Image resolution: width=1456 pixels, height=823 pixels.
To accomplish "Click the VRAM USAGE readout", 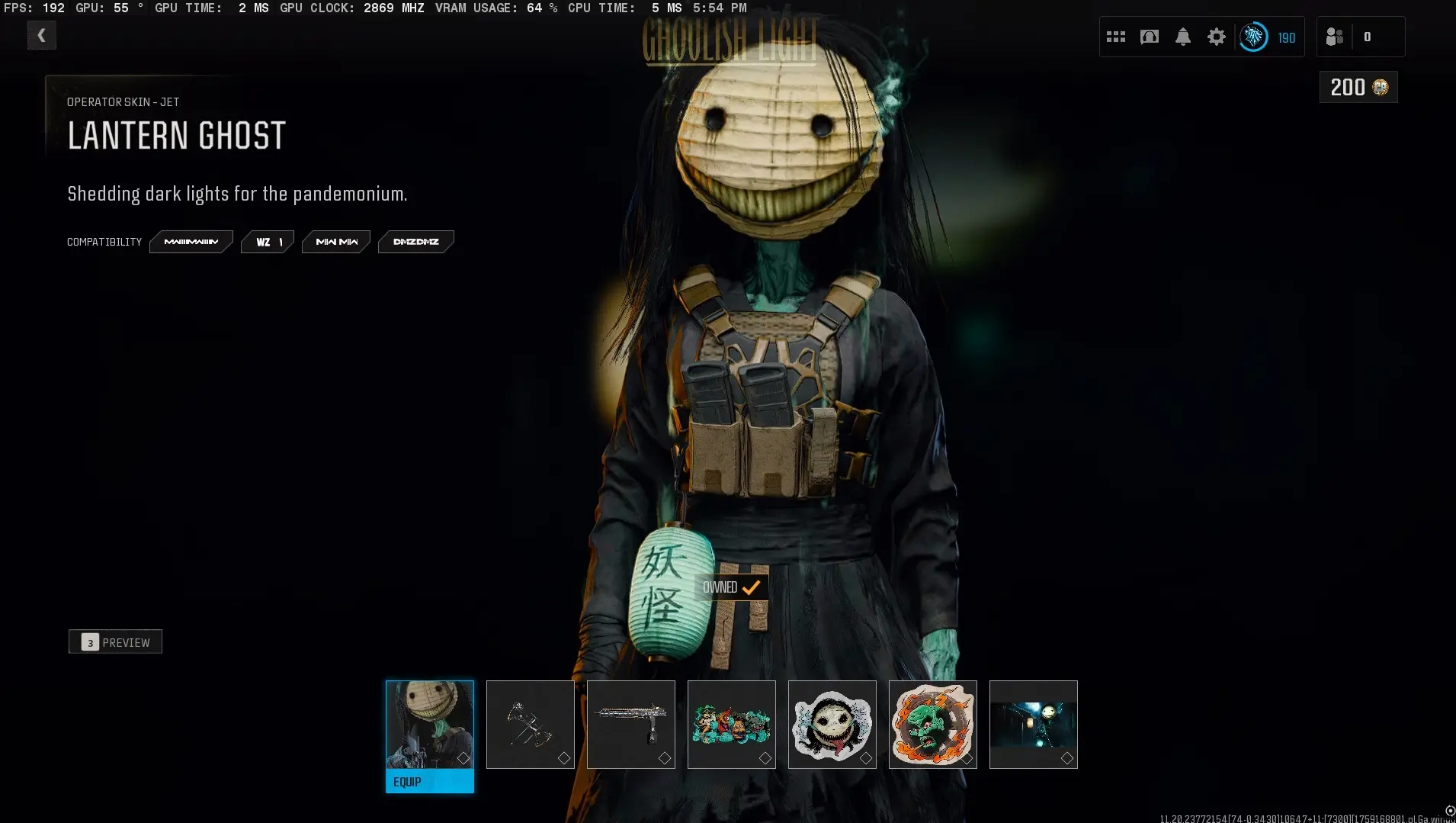I will click(496, 8).
